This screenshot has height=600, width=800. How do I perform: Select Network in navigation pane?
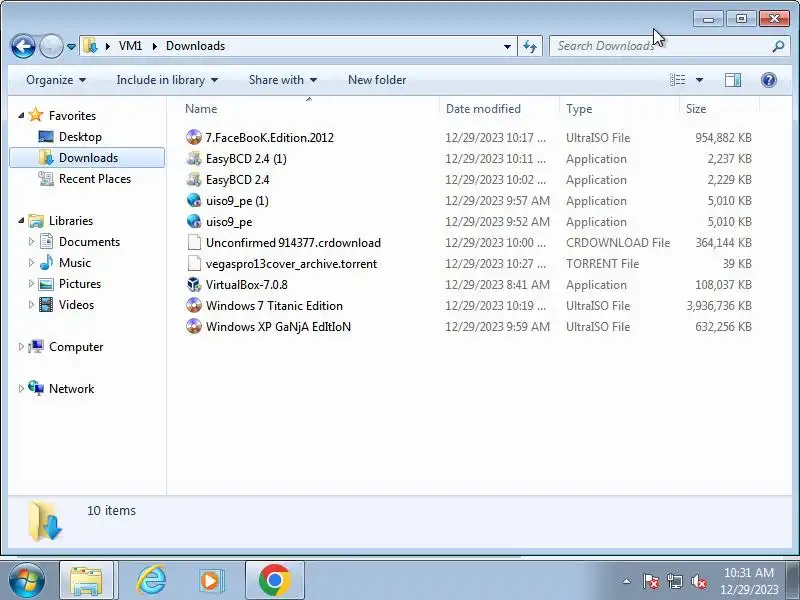click(71, 389)
